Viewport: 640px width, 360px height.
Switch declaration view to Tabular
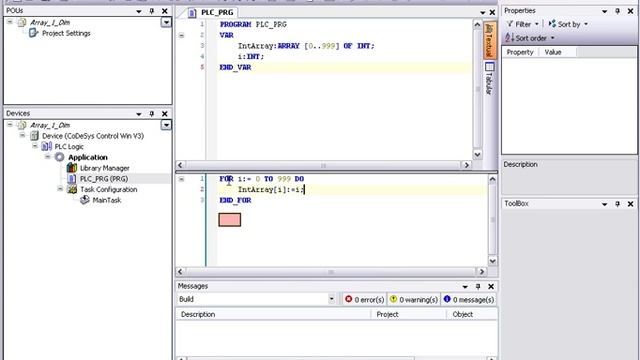click(490, 78)
